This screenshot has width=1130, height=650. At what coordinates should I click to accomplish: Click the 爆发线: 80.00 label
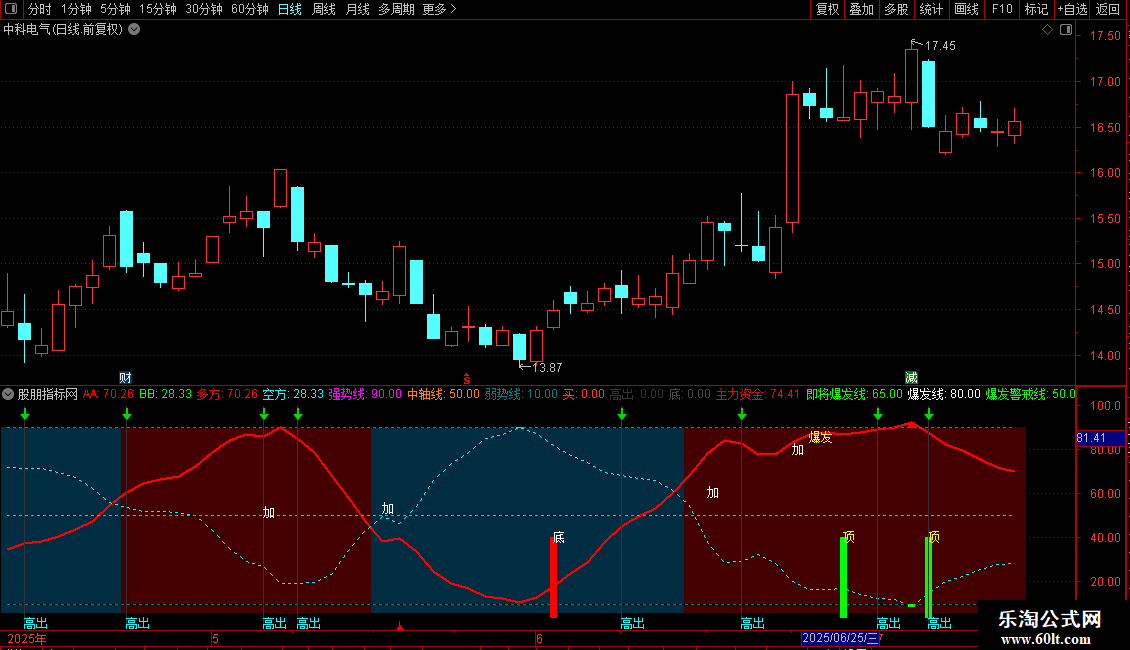click(943, 394)
